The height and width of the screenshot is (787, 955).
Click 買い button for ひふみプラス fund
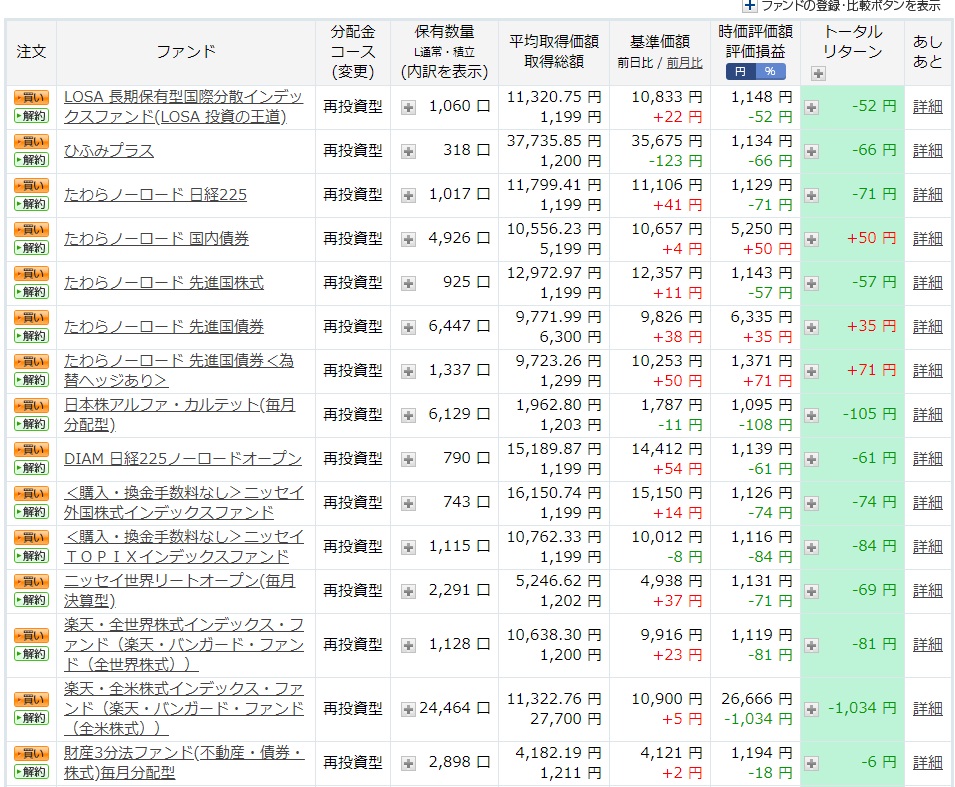click(31, 142)
